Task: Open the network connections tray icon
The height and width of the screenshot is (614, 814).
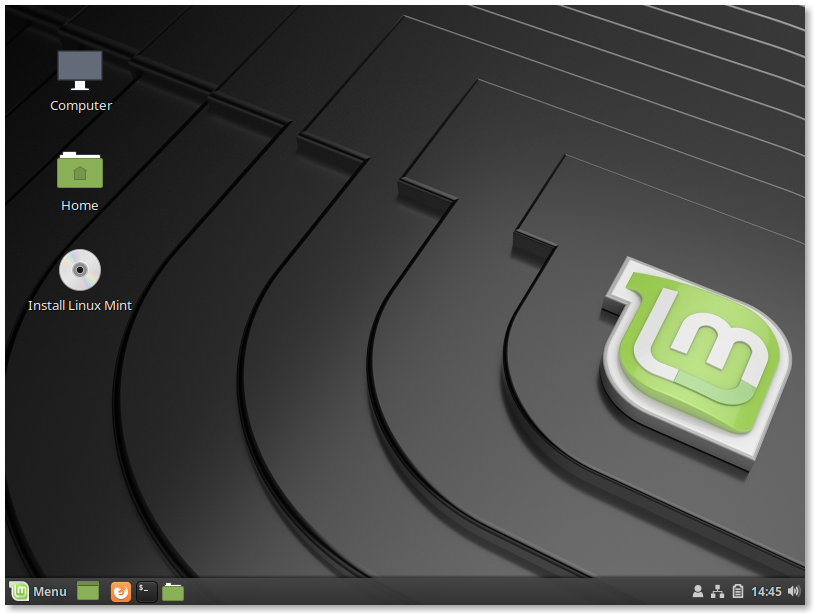Action: pyautogui.click(x=717, y=591)
